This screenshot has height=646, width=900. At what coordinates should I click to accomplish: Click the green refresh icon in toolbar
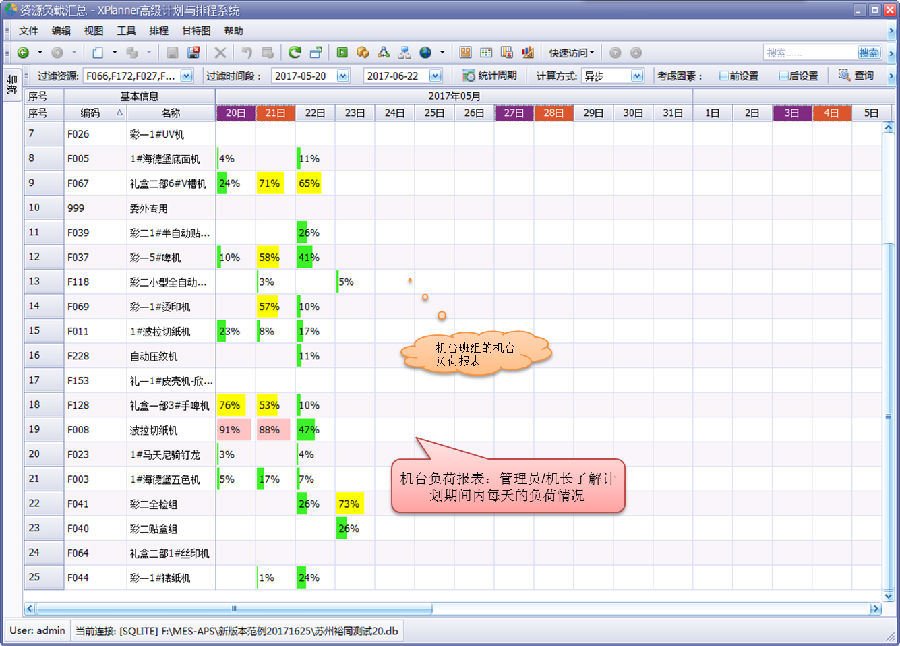coord(294,52)
